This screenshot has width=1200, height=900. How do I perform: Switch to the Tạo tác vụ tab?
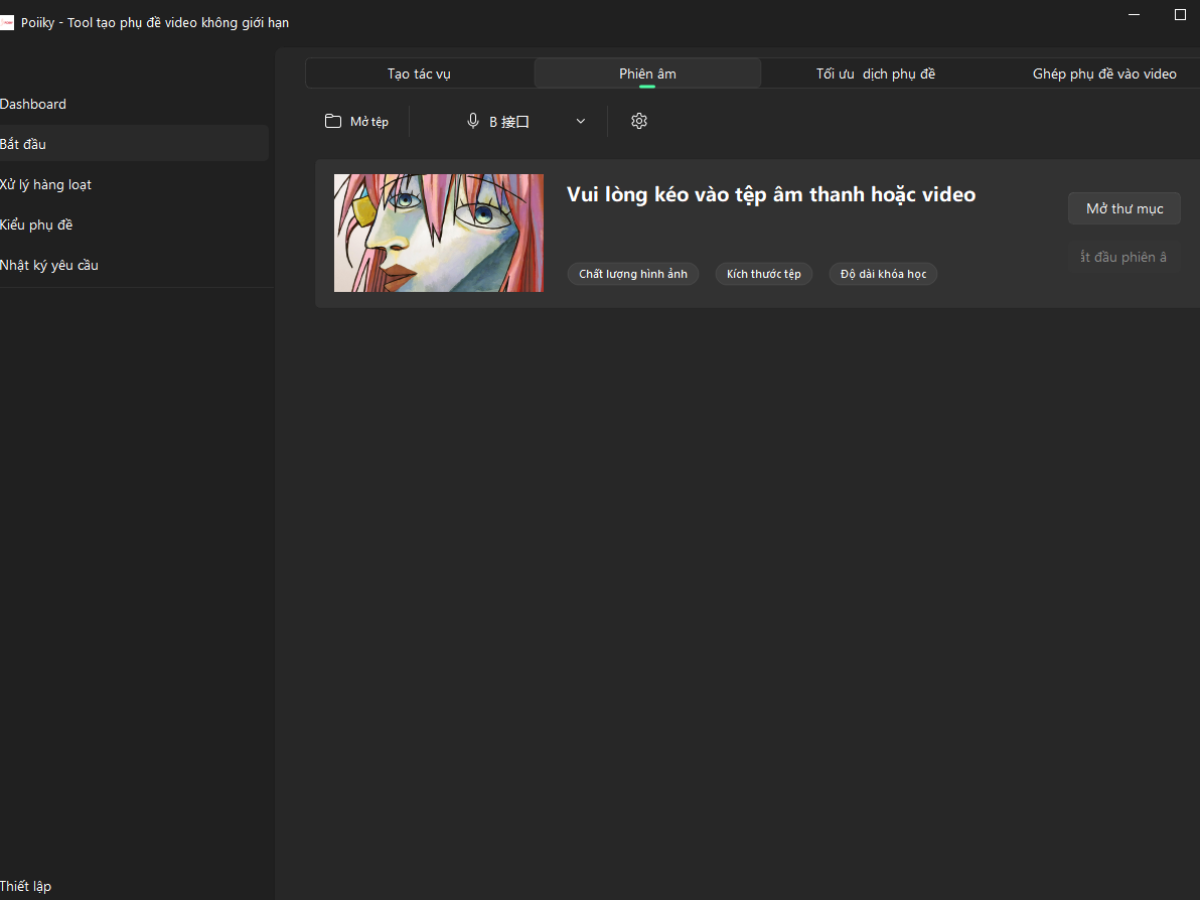click(x=419, y=74)
